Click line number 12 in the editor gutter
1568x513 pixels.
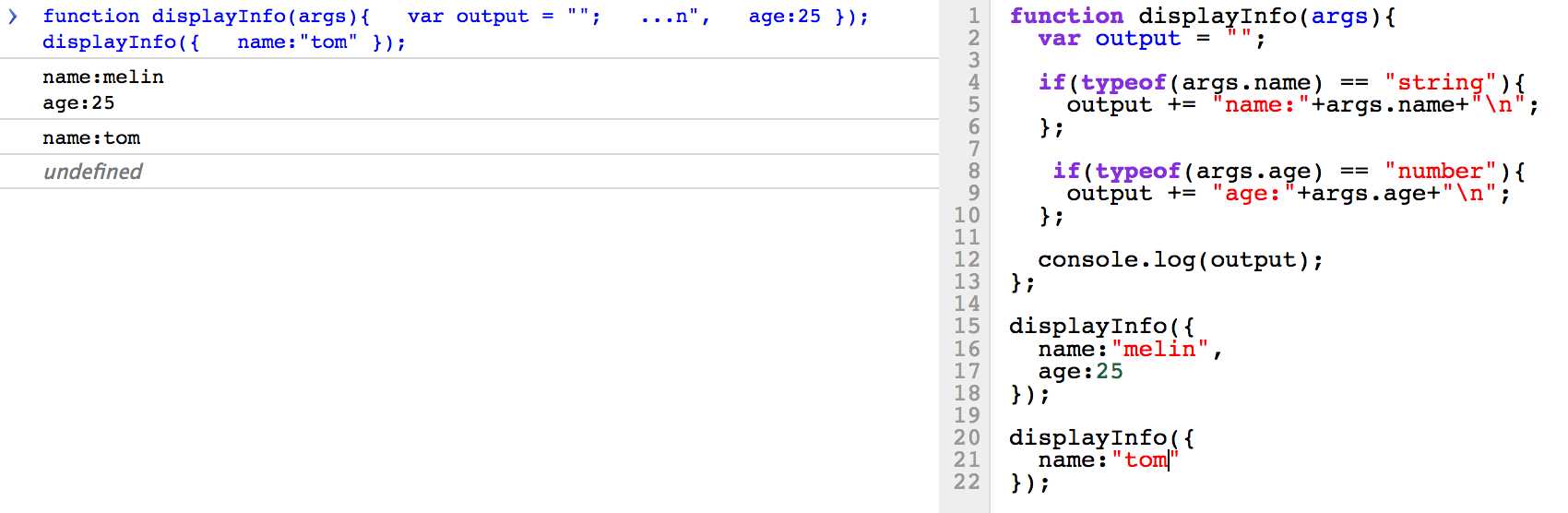967,259
